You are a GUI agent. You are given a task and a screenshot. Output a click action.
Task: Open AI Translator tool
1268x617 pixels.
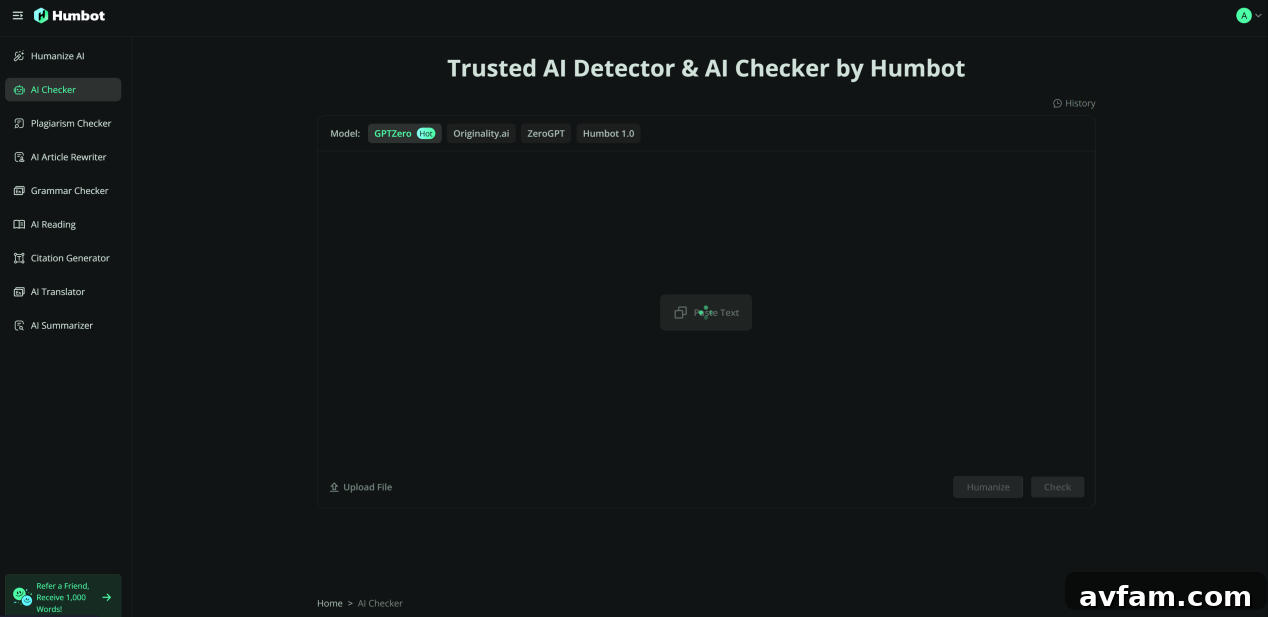63,292
